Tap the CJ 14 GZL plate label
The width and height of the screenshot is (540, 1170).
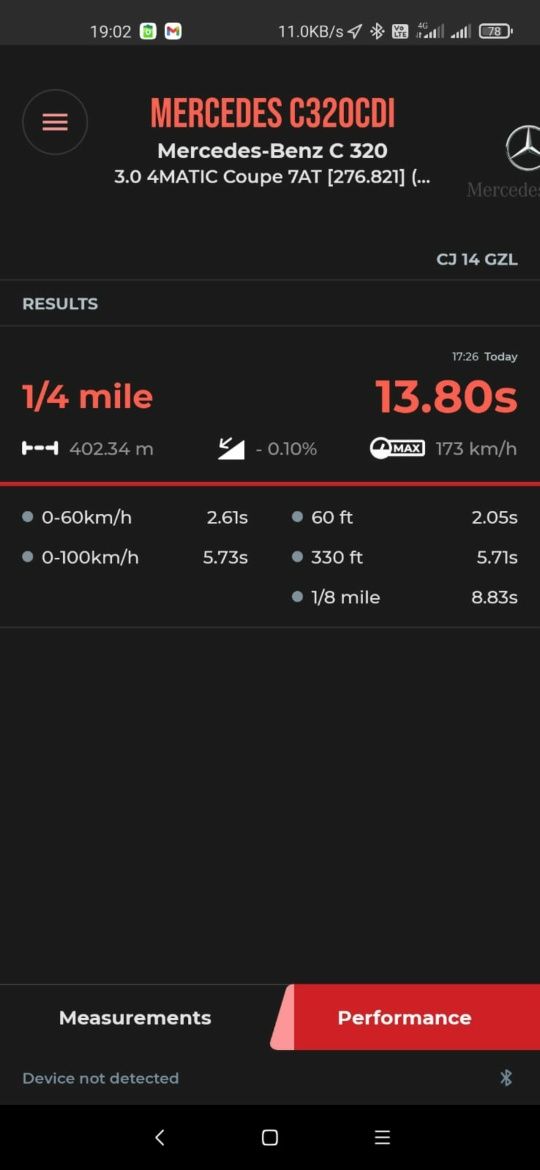[x=477, y=260]
